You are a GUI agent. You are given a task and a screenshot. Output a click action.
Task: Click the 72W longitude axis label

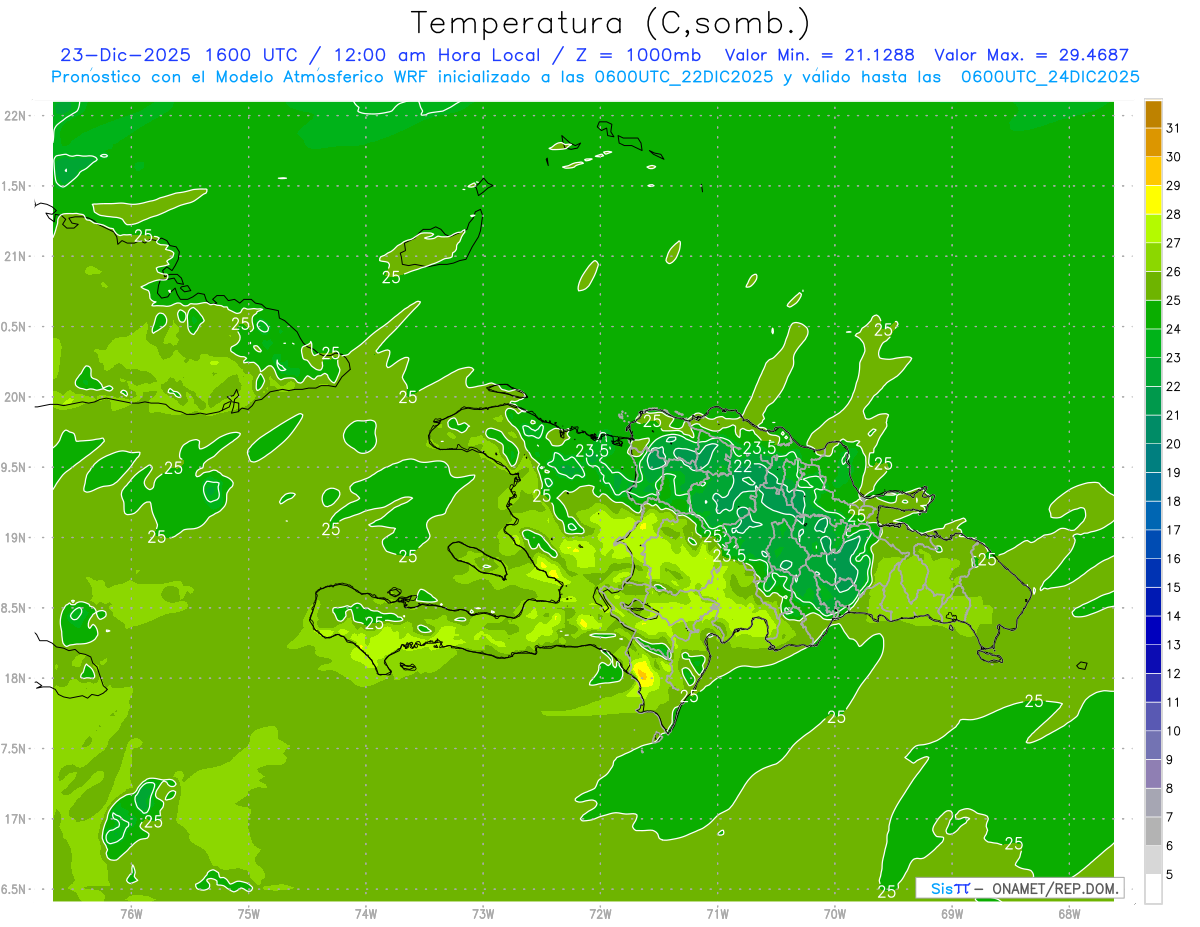coord(600,914)
